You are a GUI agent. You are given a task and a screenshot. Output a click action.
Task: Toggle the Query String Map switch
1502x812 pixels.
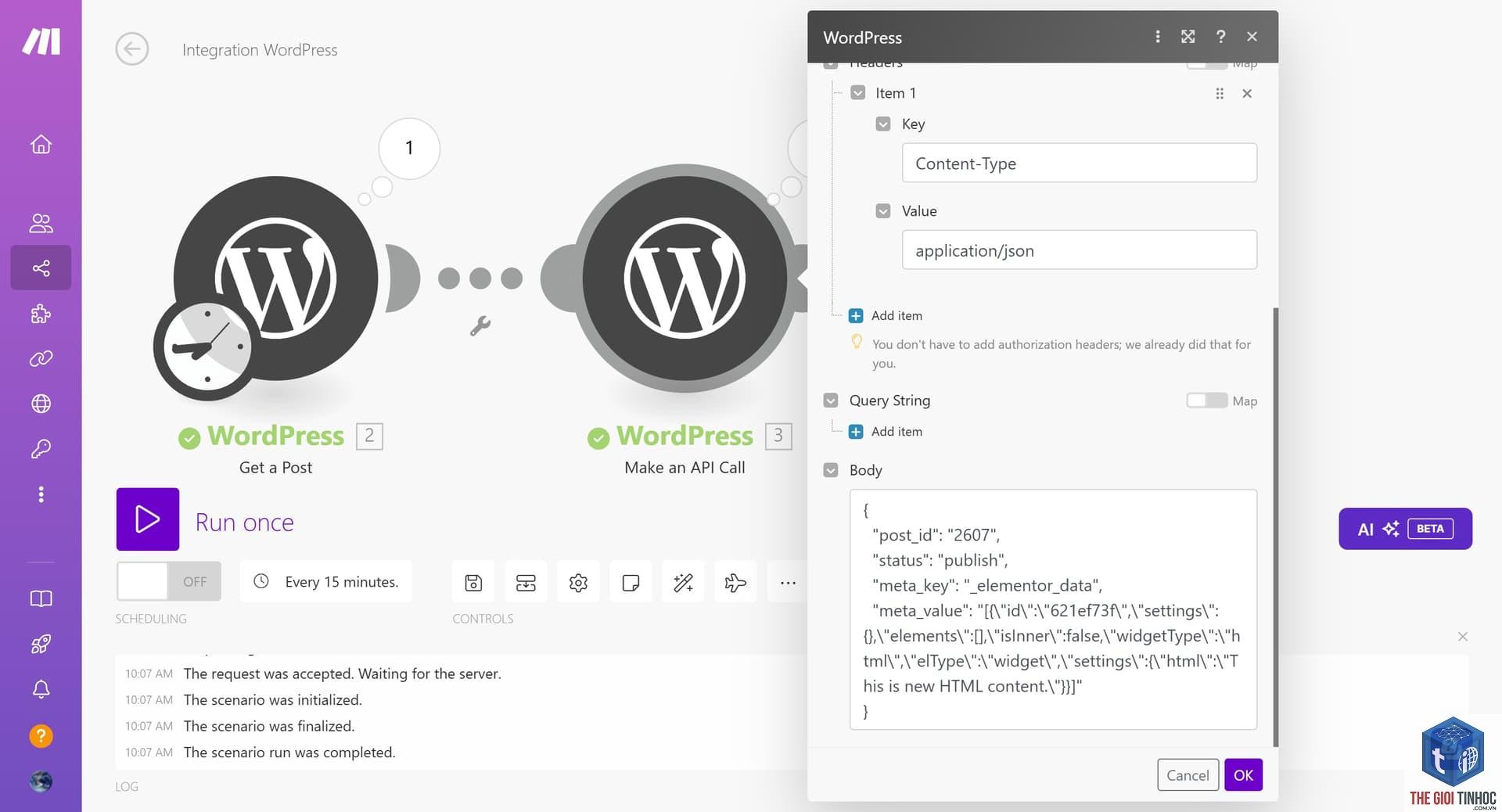[1206, 401]
